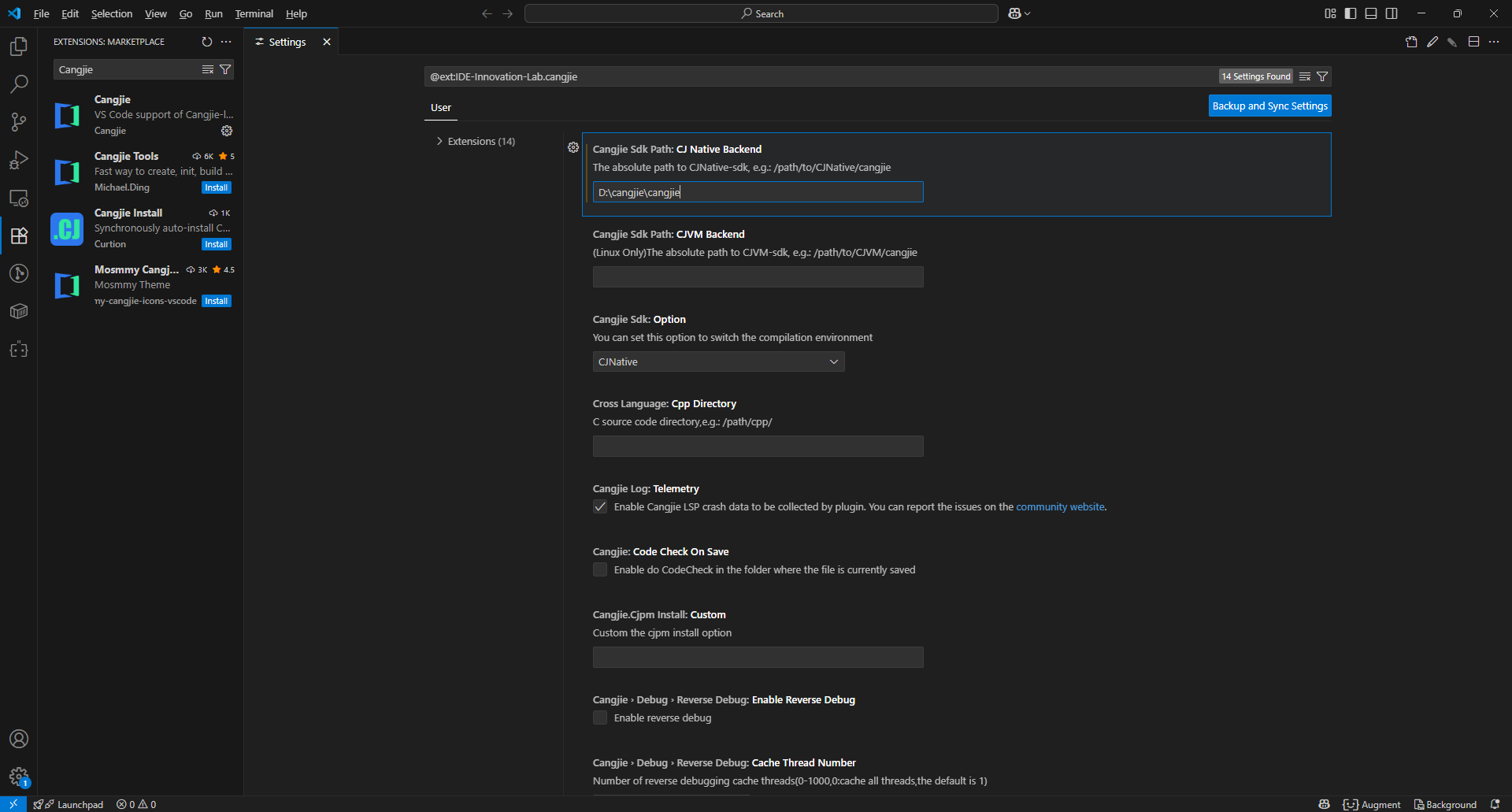Focus the Cpp Directory input field
This screenshot has width=1512, height=812.
click(758, 446)
